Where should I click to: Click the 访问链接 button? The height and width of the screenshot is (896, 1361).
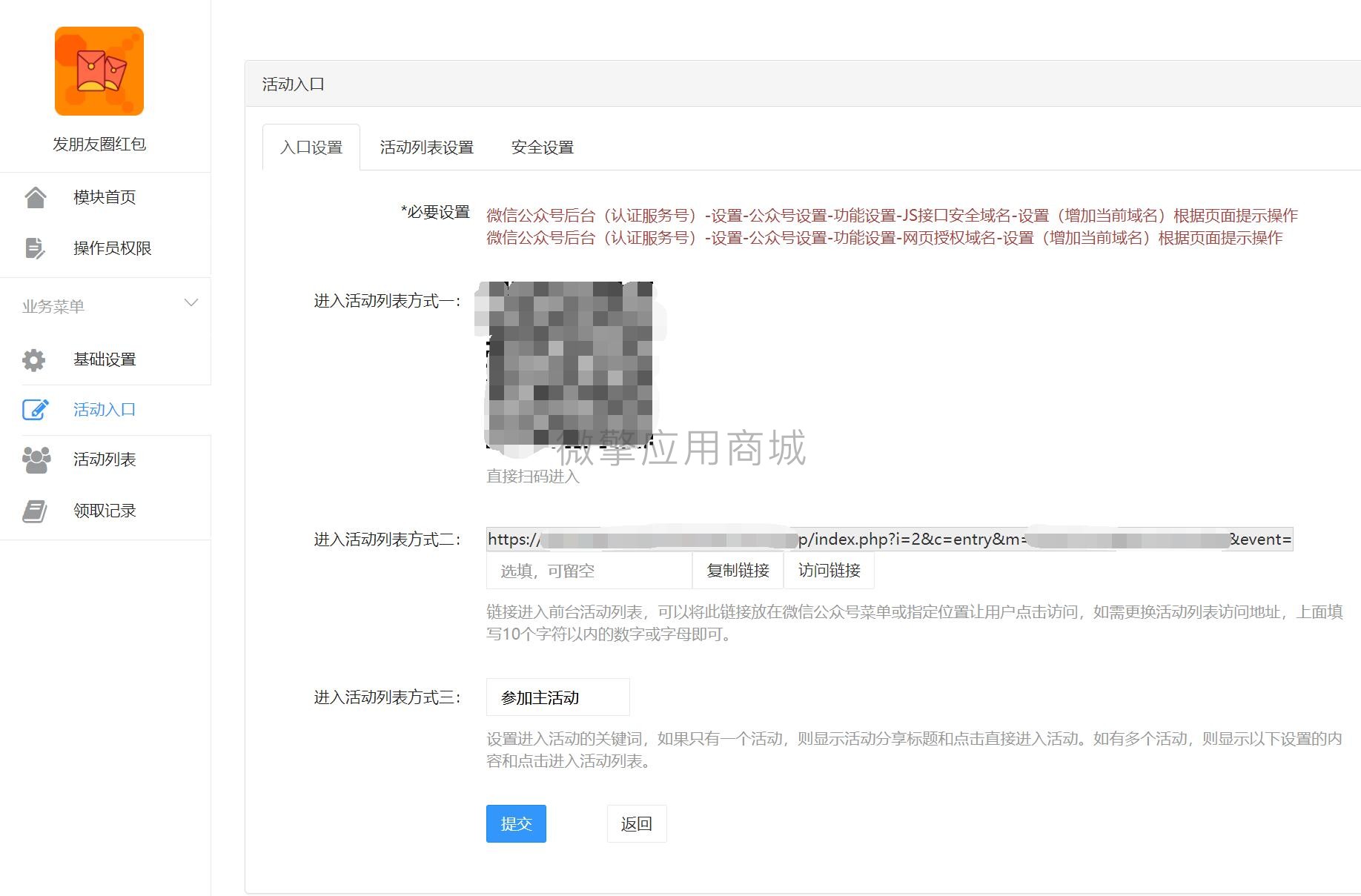(x=829, y=571)
